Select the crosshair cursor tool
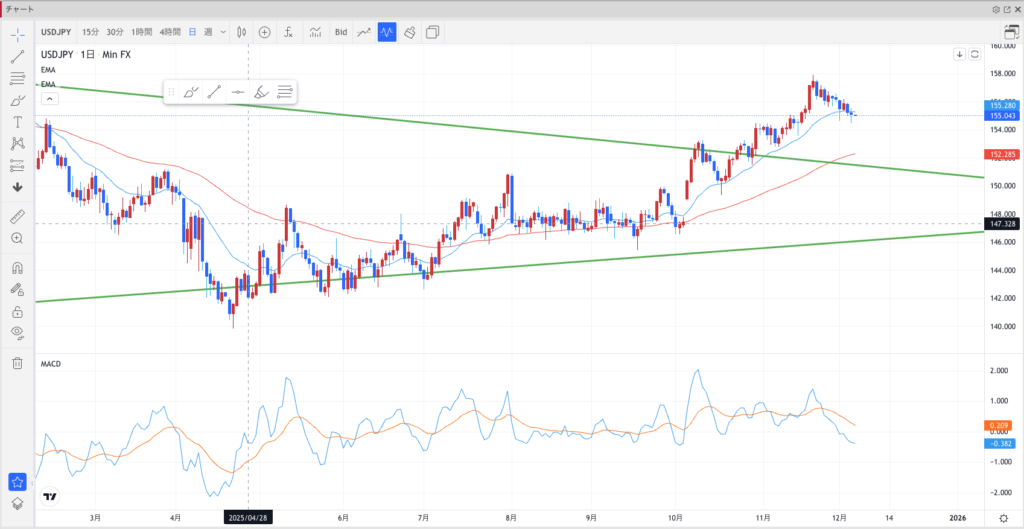 [18, 34]
